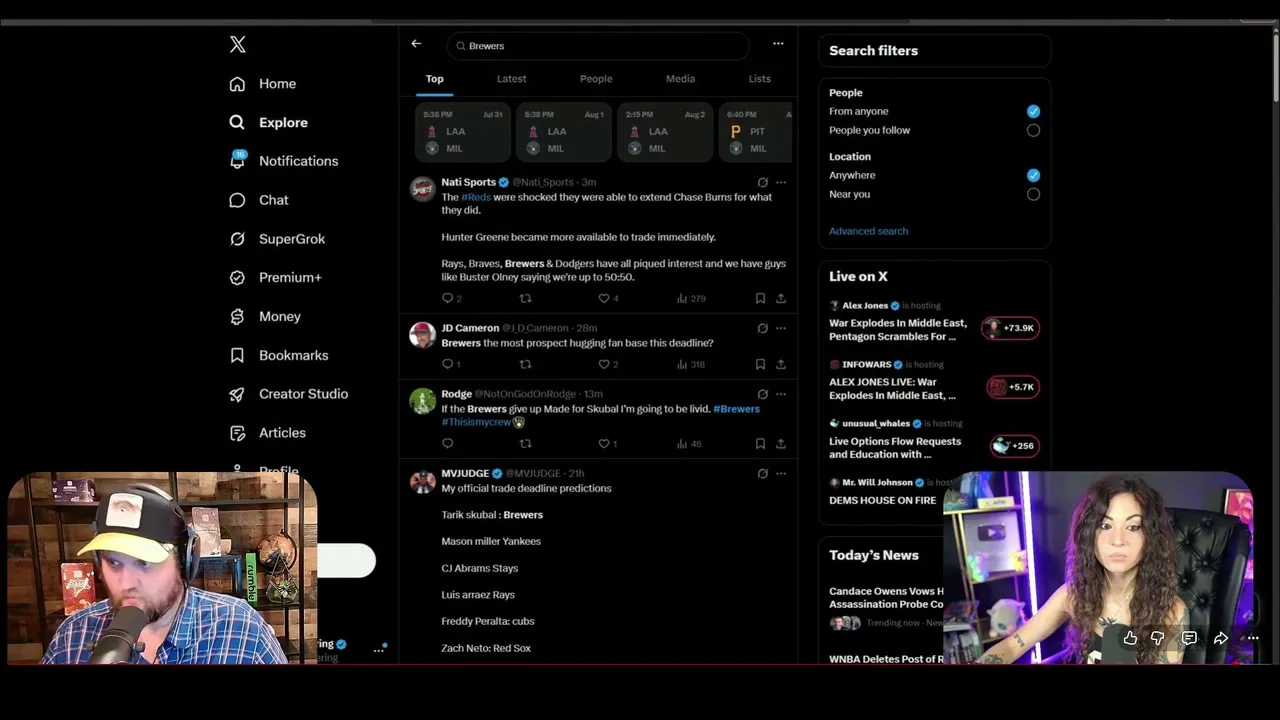Join unusual_whales live +256 listeners
This screenshot has height=720, width=1280.
[x=1015, y=446]
